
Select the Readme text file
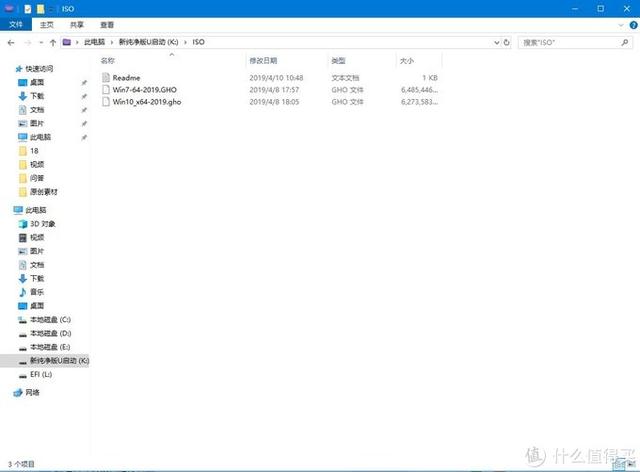[x=127, y=78]
